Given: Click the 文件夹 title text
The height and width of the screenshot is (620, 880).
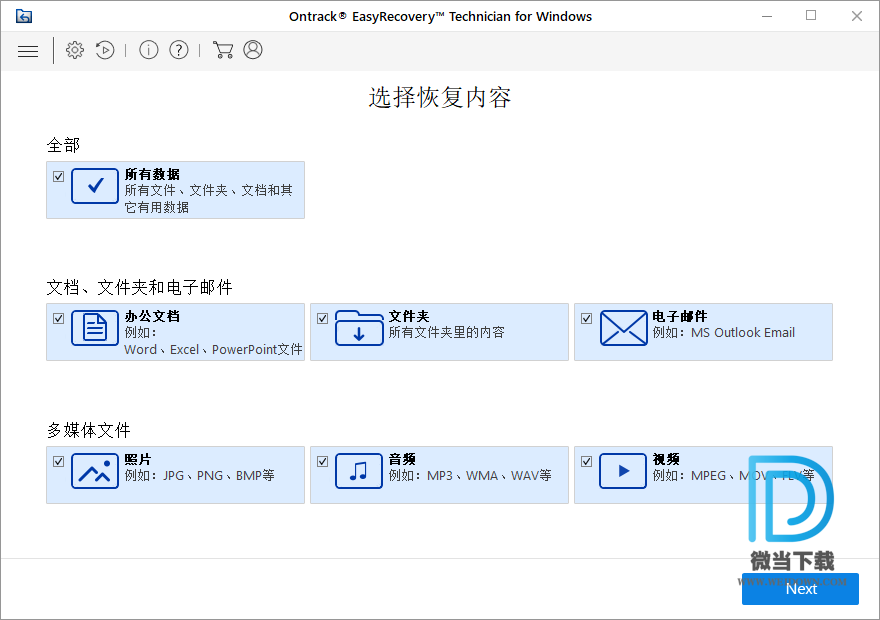Looking at the screenshot, I should pos(409,316).
